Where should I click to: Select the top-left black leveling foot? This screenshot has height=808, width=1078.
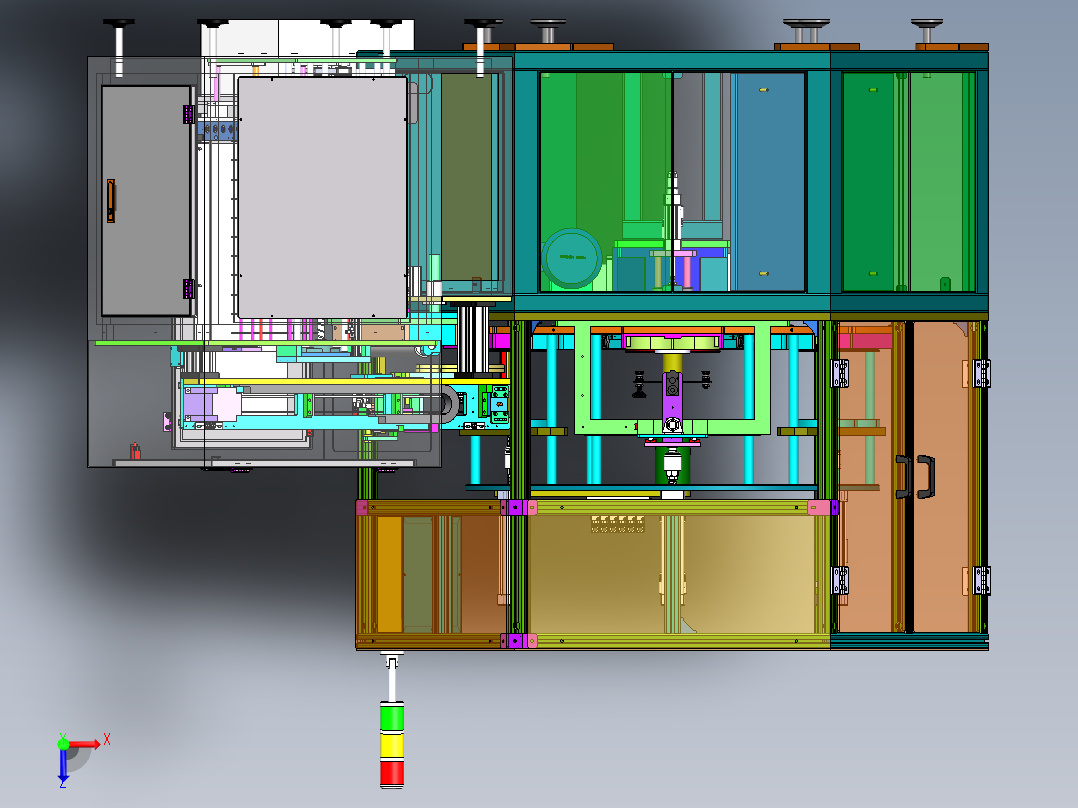[119, 47]
